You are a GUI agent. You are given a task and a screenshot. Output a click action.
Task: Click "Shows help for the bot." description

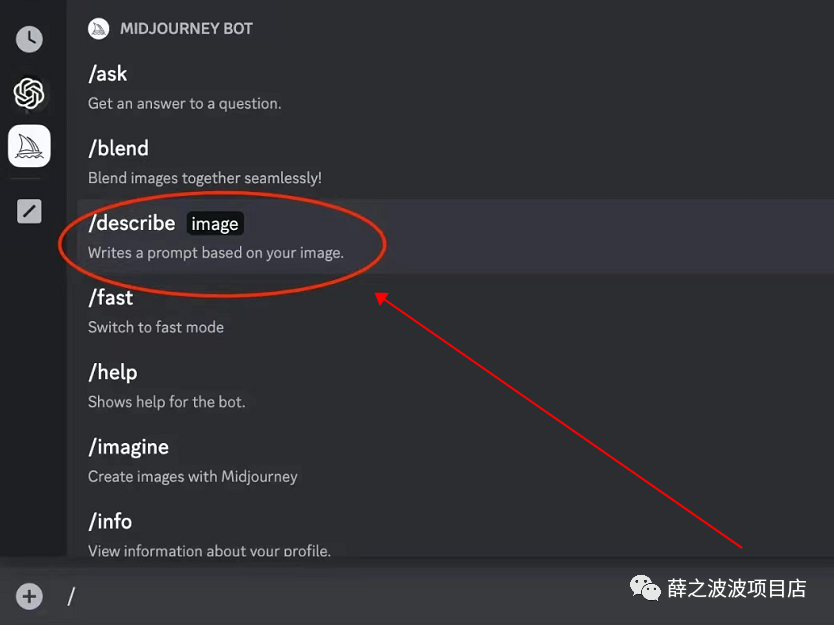166,402
